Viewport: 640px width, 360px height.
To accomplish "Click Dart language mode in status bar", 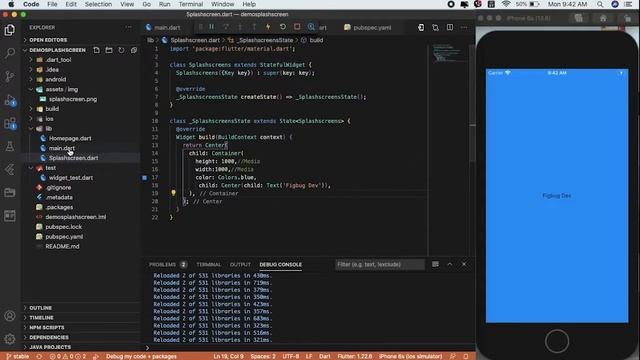I will (324, 356).
